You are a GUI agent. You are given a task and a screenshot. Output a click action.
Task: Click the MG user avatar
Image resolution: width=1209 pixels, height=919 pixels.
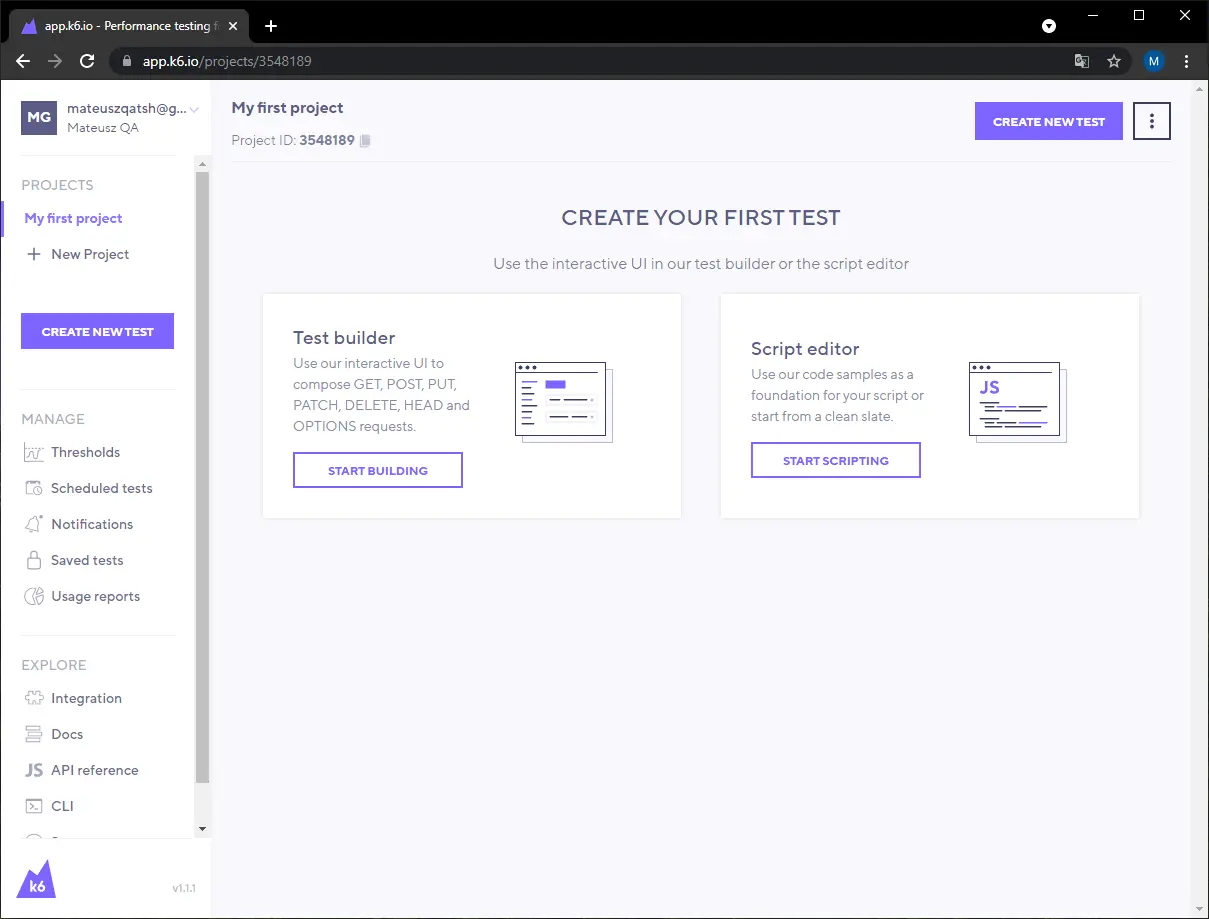click(39, 117)
